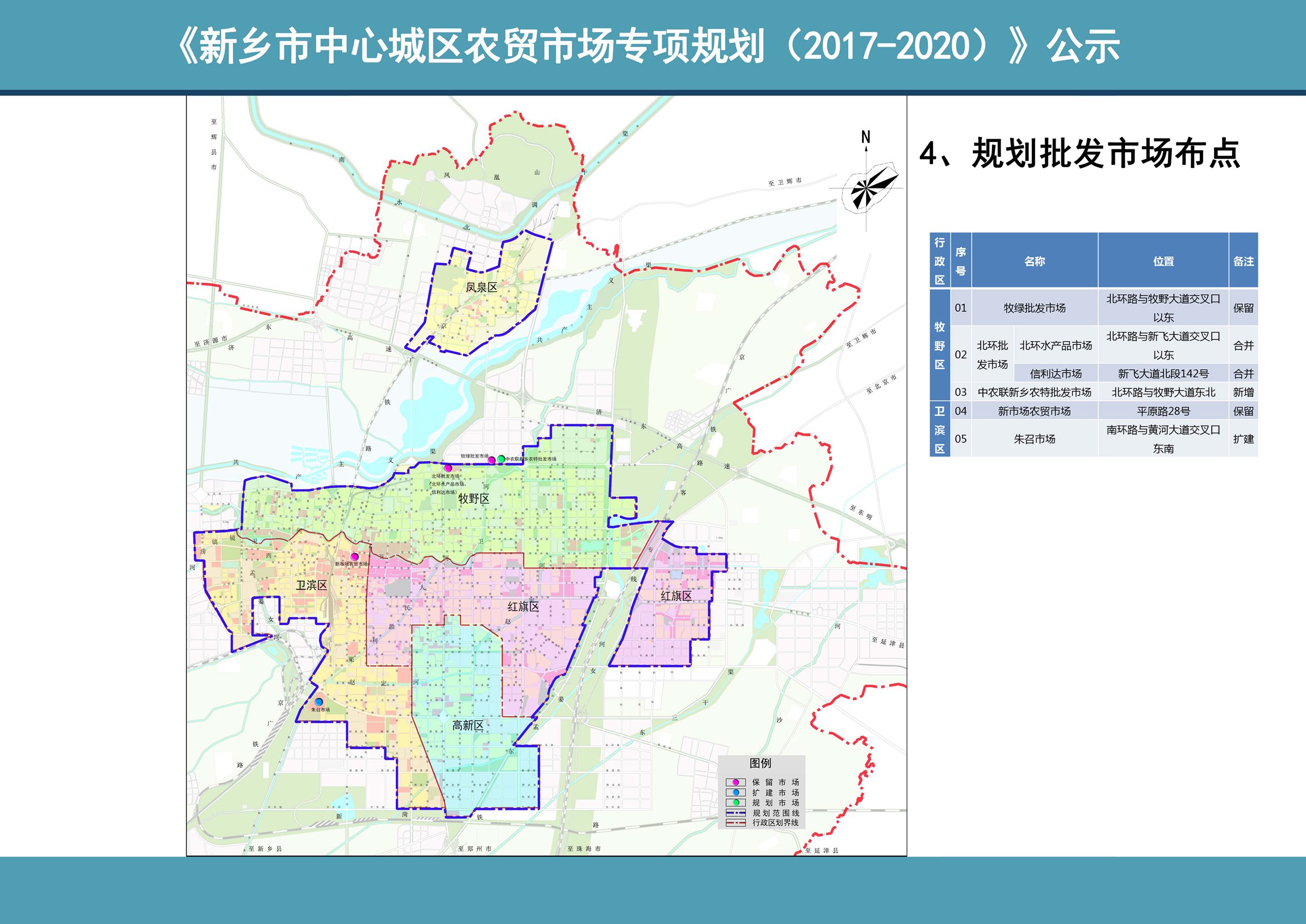
Task: Click the 合并 remark in the 信利达市场 row
Action: point(1244,374)
